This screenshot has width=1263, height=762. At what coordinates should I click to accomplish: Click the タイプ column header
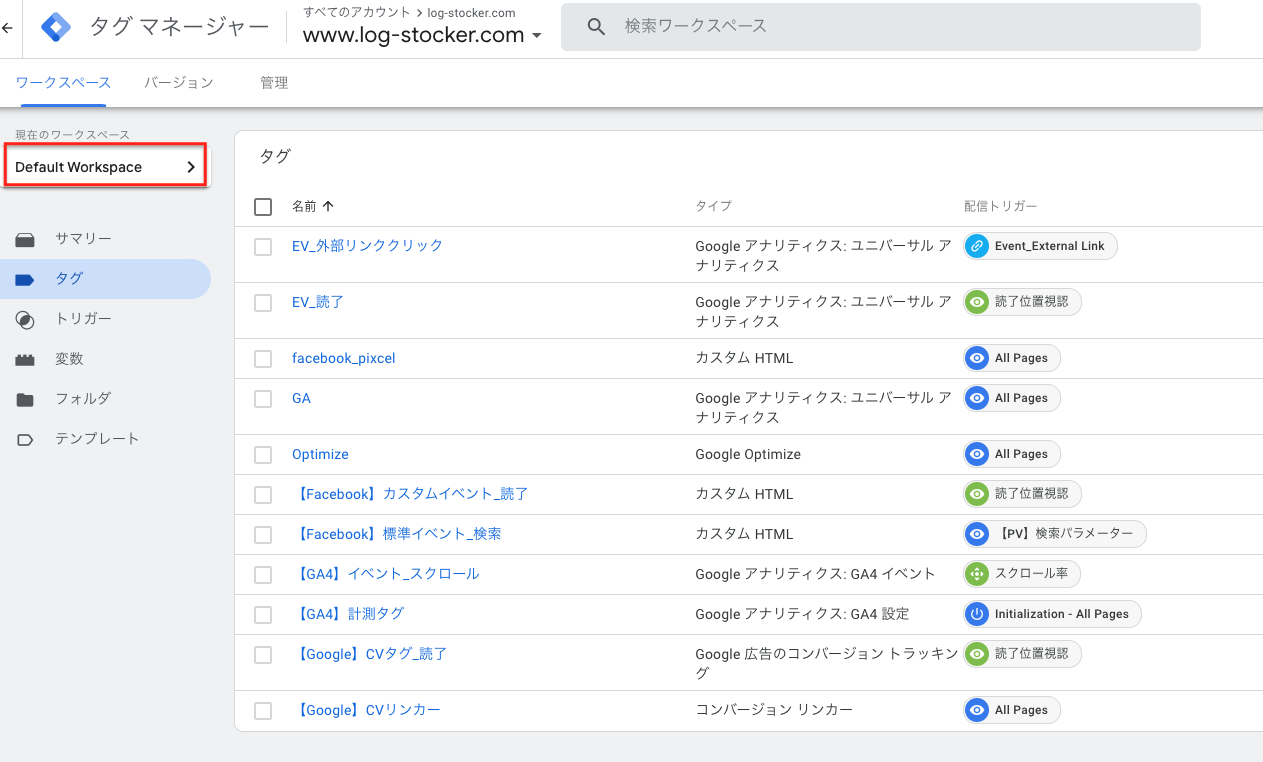[x=713, y=206]
